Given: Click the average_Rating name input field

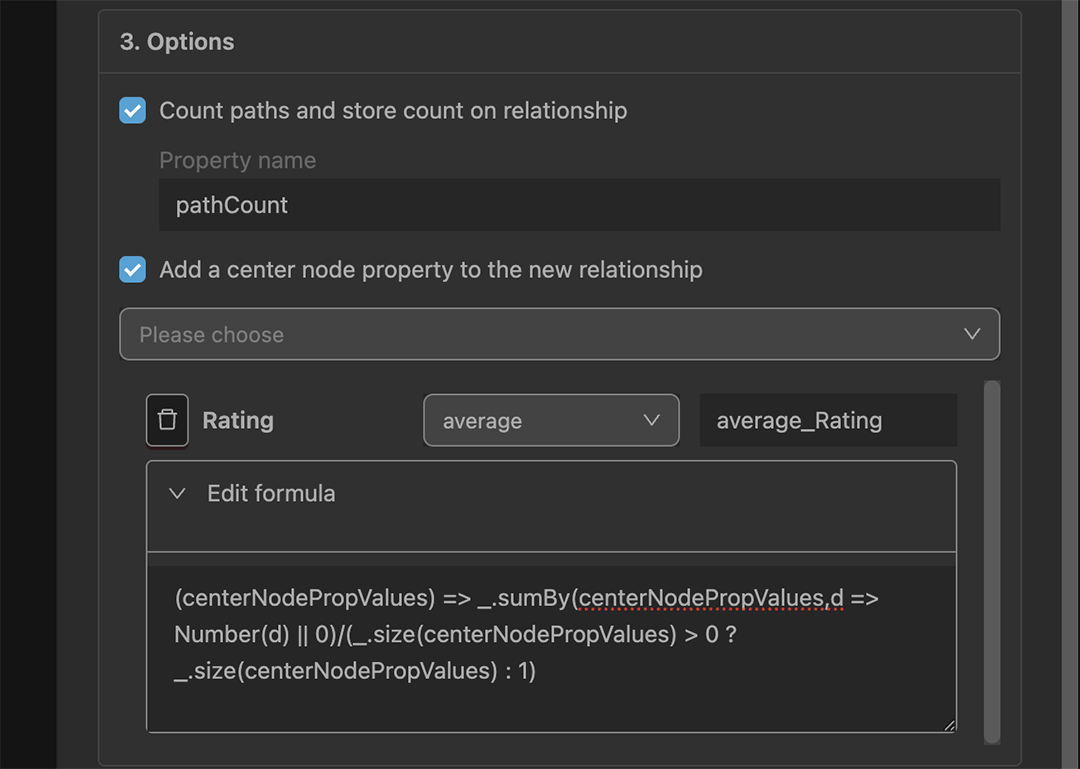Looking at the screenshot, I should pyautogui.click(x=827, y=420).
